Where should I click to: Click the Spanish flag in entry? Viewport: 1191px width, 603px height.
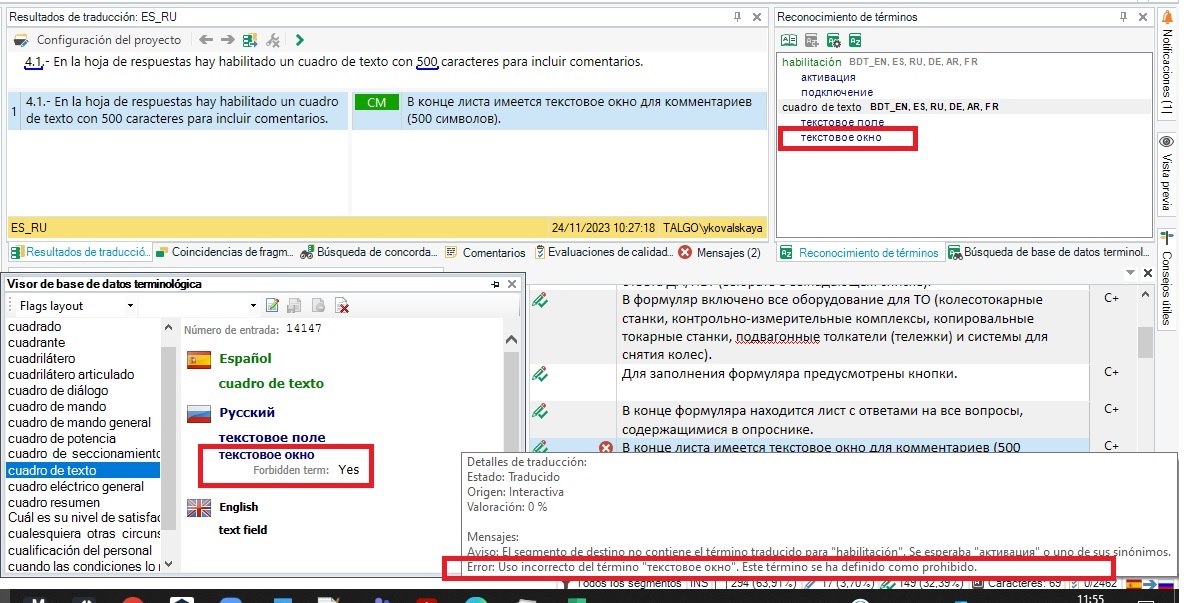(x=199, y=359)
